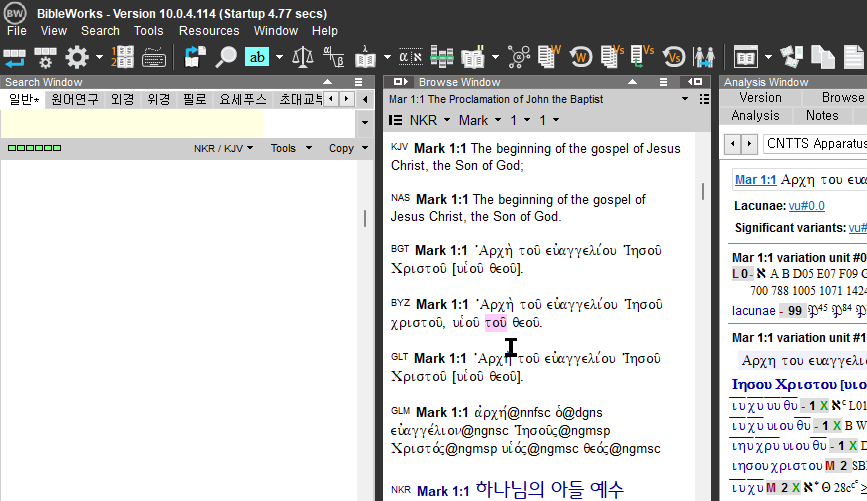
Task: Click next arrow button beside CNTTS Apparatus
Action: pyautogui.click(x=749, y=144)
